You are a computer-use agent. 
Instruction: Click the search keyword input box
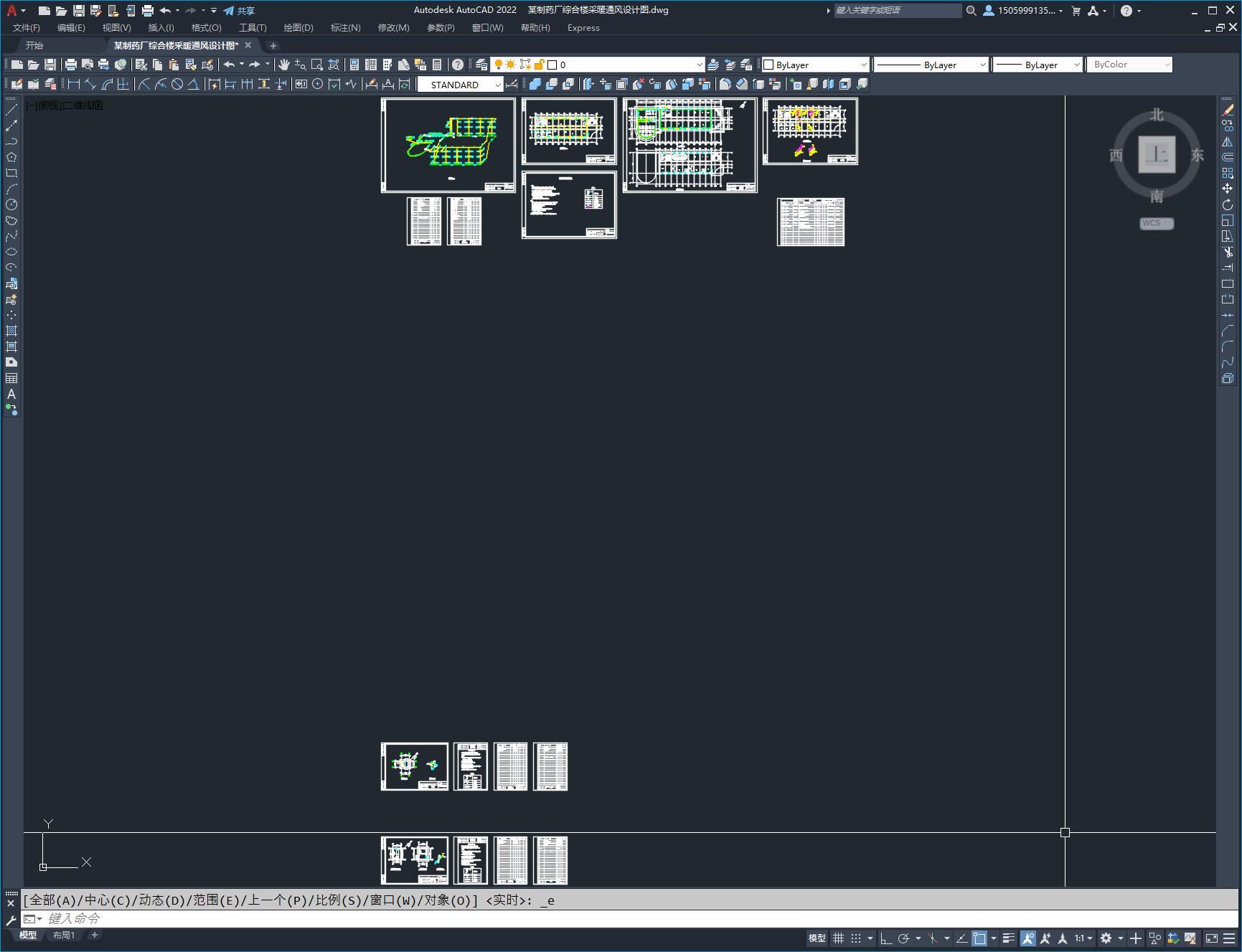(x=897, y=11)
